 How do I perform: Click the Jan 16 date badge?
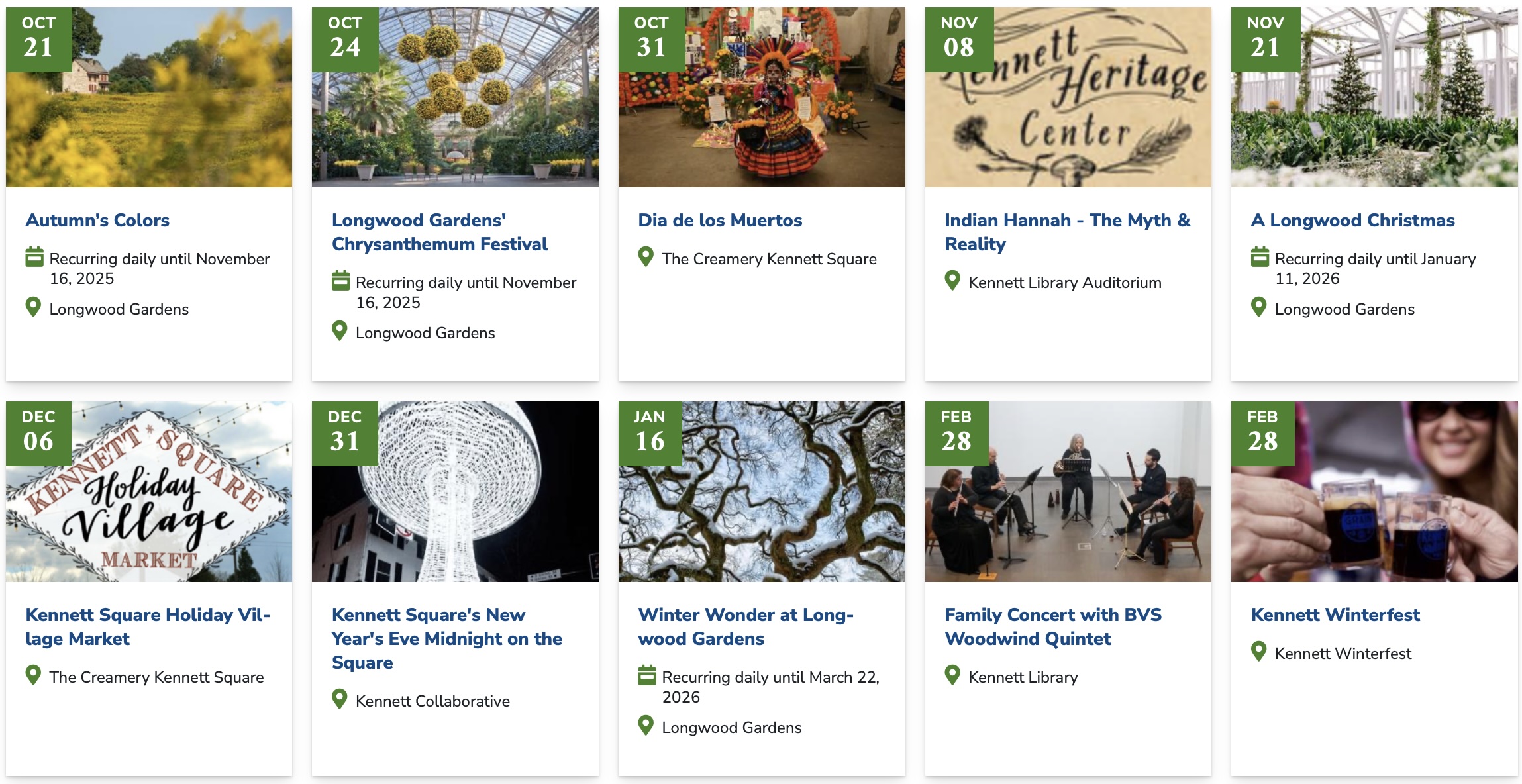650,433
